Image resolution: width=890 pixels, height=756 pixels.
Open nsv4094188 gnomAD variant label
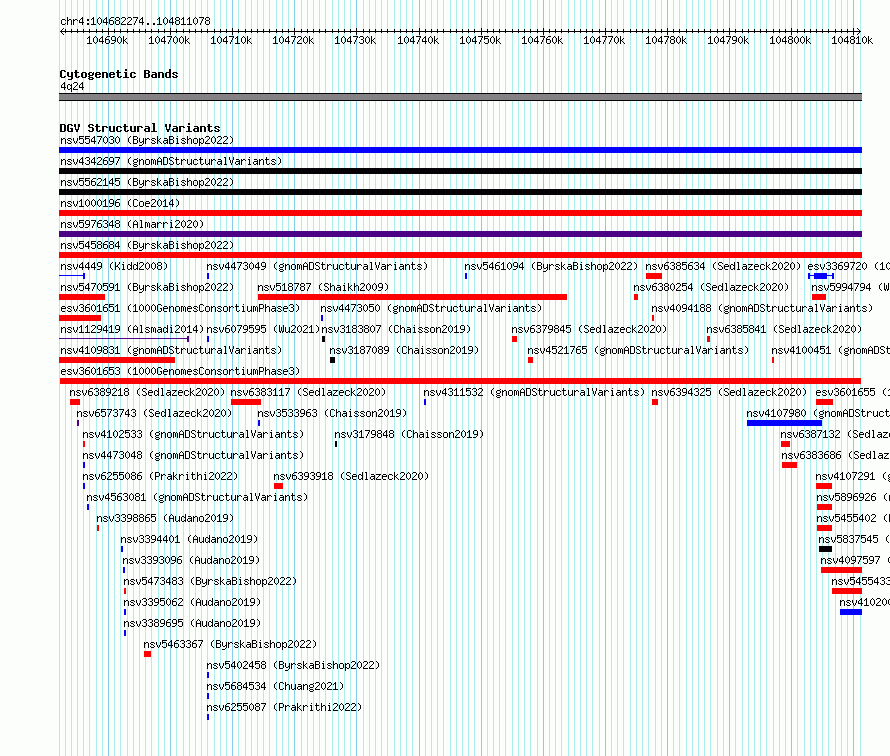(x=762, y=308)
